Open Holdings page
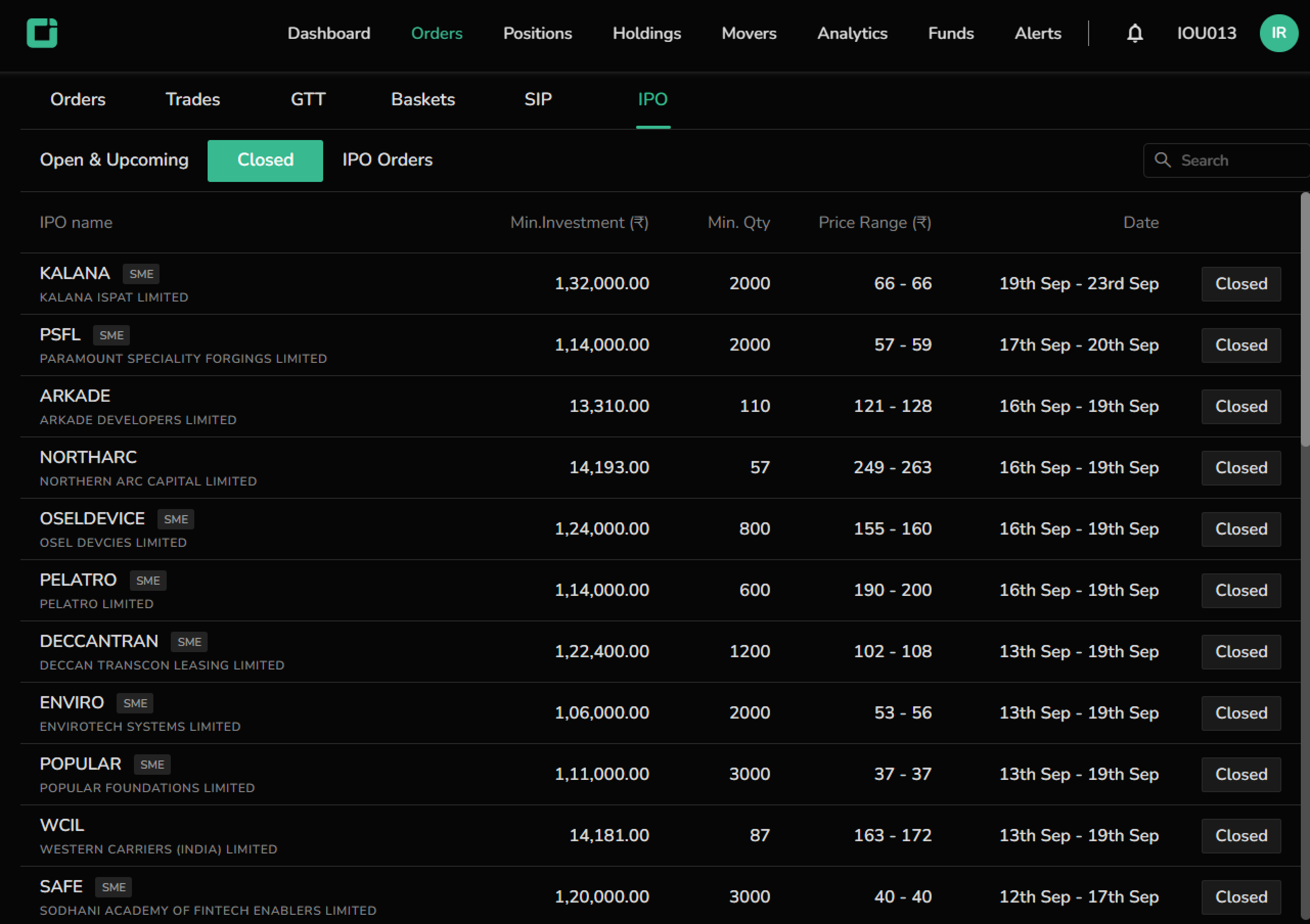 click(x=646, y=33)
